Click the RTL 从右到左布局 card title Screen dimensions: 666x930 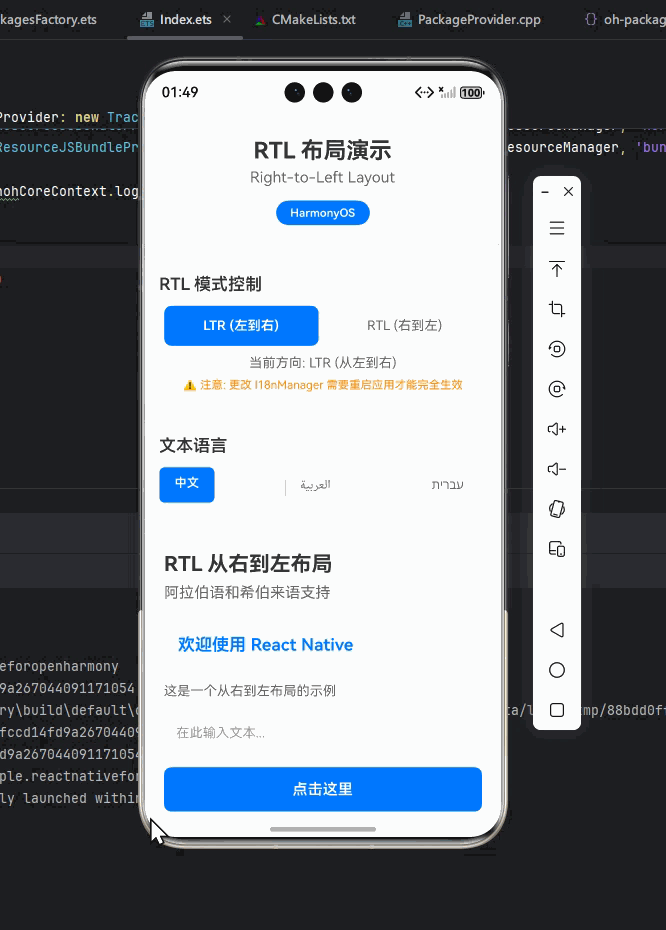248,563
